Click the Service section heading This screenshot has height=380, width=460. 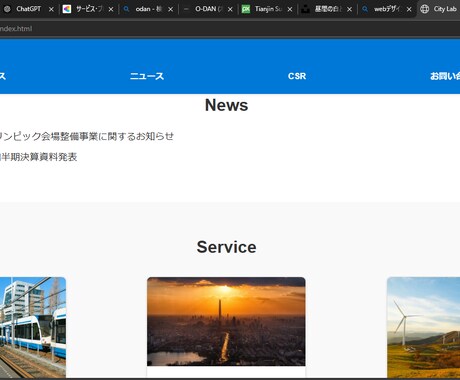[227, 247]
